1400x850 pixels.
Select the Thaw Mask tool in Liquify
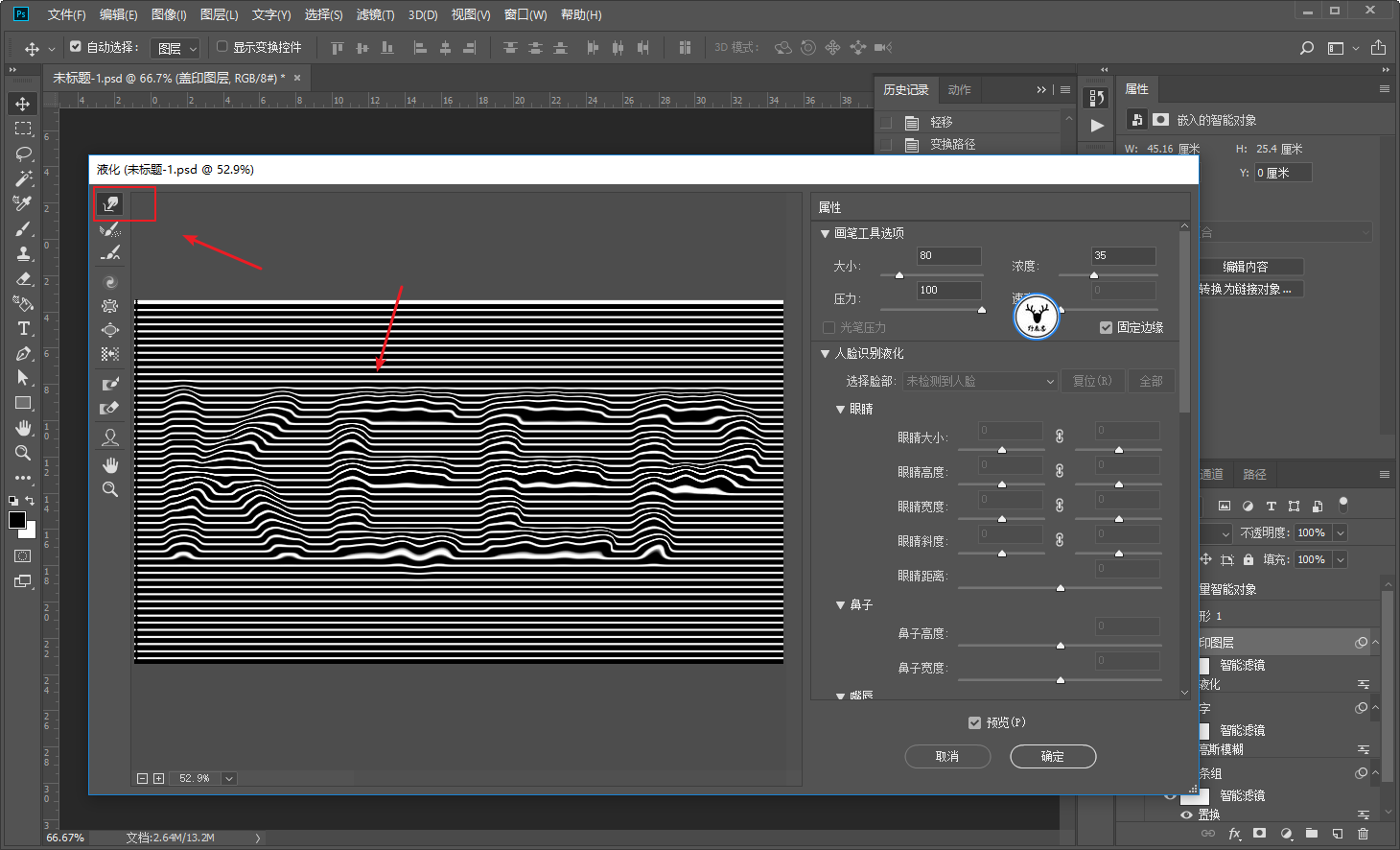coord(110,408)
